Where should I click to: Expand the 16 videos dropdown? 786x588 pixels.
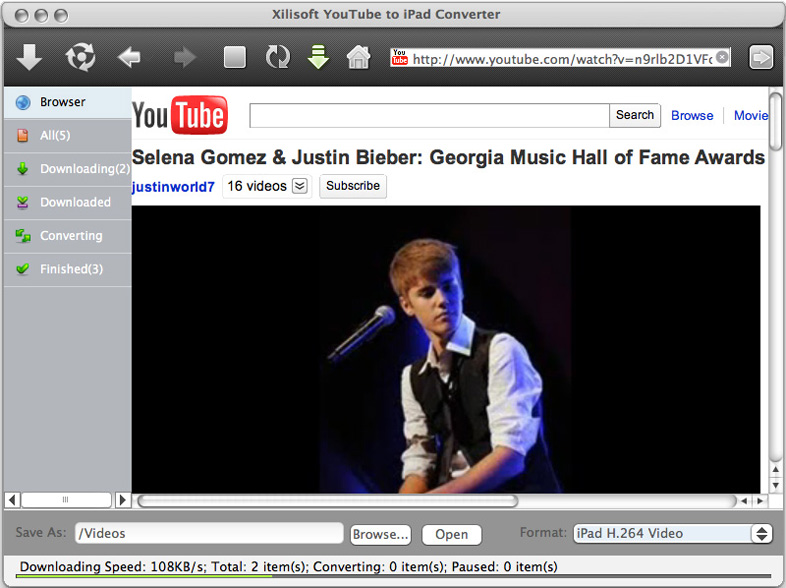pyautogui.click(x=299, y=186)
